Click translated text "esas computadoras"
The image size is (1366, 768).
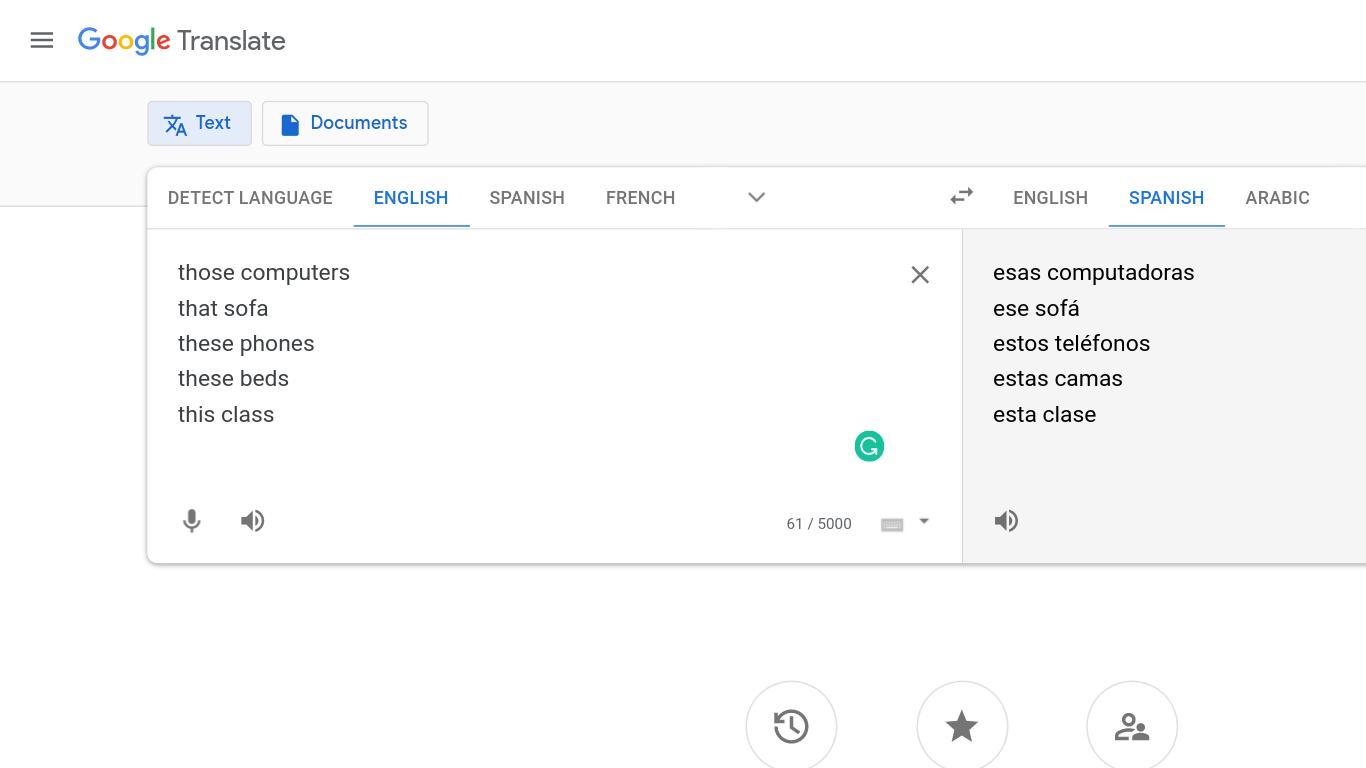[1094, 273]
